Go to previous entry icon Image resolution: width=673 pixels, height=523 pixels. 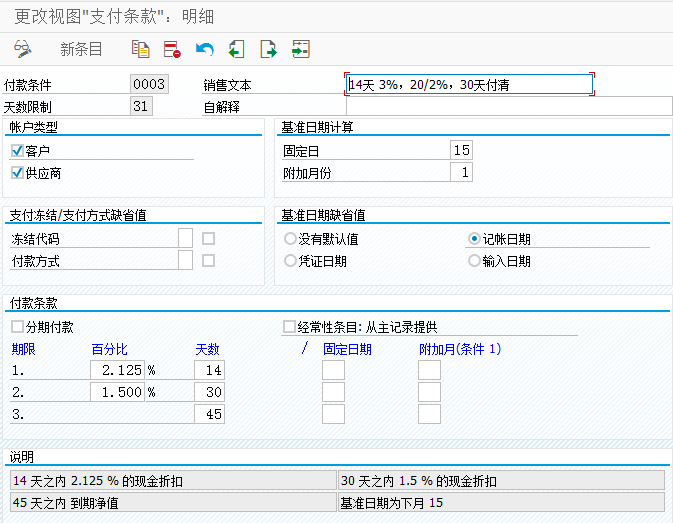(x=236, y=49)
